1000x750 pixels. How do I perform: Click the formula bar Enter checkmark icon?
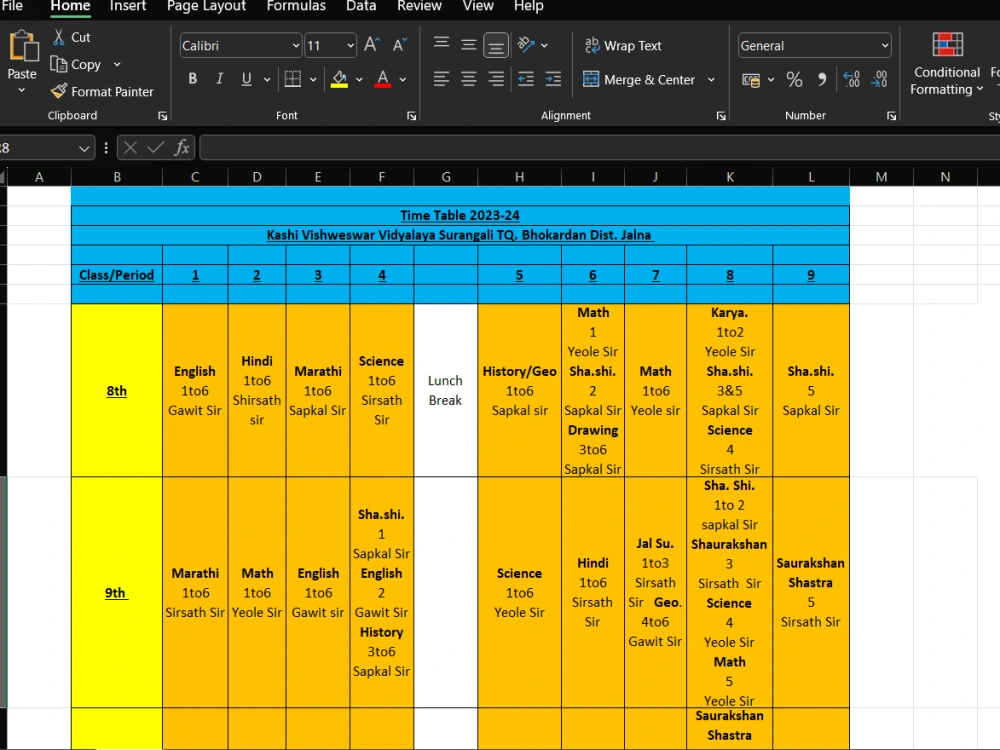coord(156,148)
